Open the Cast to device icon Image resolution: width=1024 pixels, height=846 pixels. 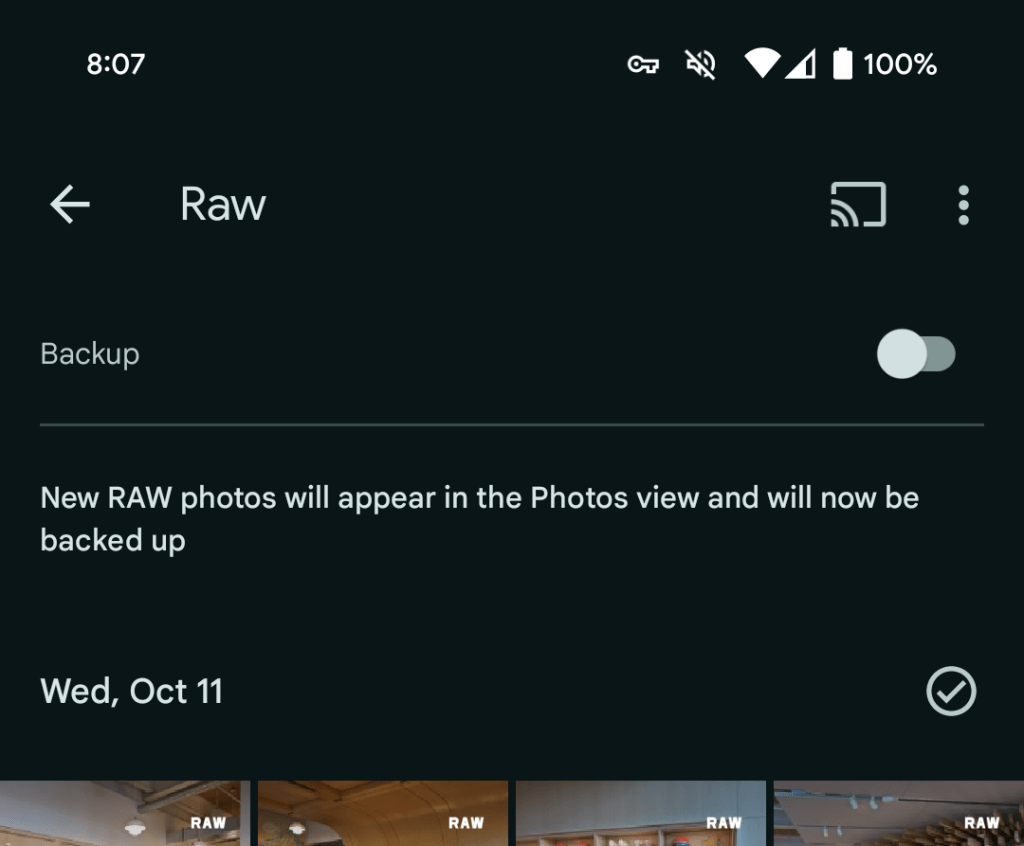[x=858, y=205]
